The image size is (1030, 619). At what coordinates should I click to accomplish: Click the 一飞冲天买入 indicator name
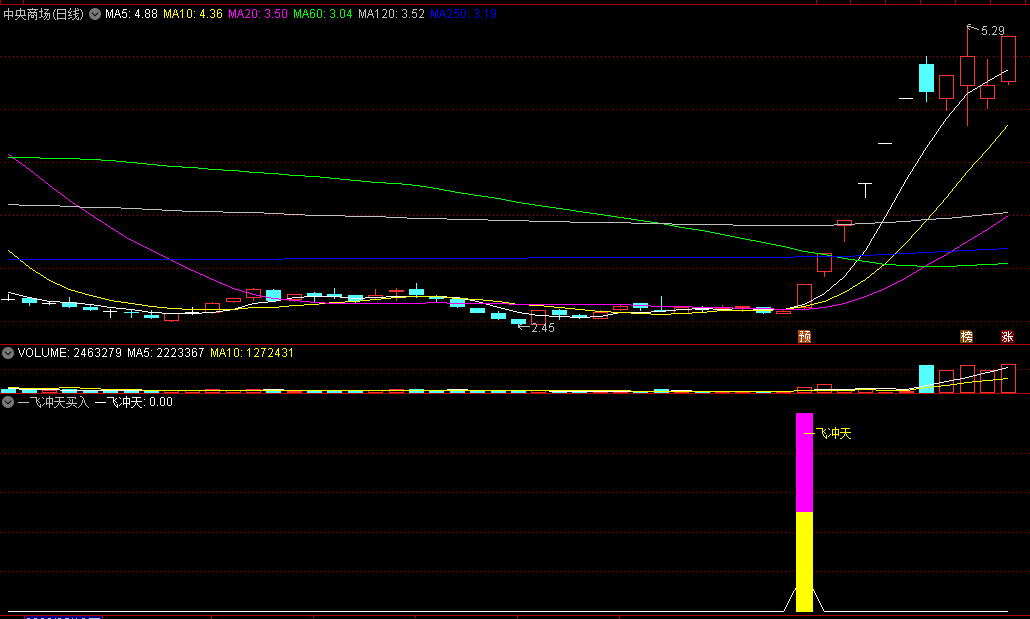(53, 402)
